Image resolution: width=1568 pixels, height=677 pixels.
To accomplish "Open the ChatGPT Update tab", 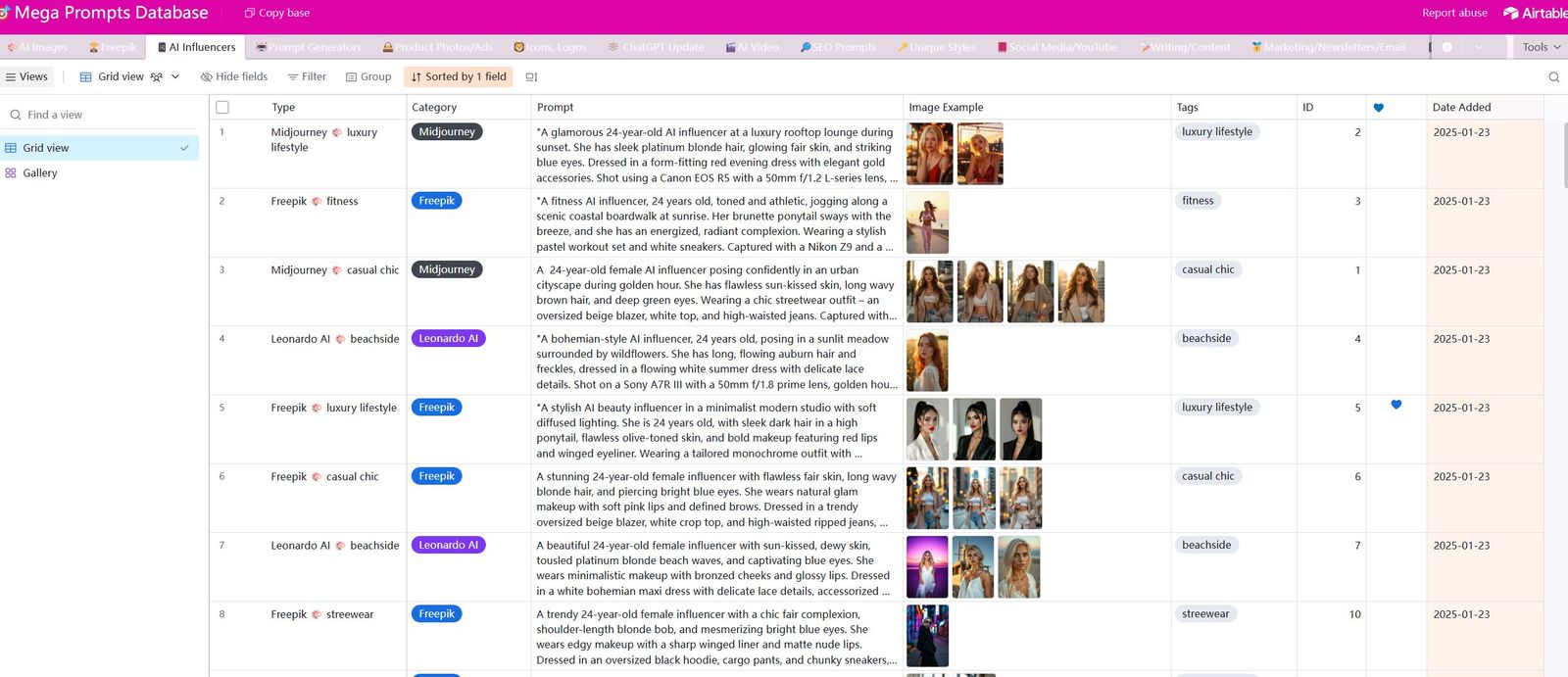I will click(656, 47).
